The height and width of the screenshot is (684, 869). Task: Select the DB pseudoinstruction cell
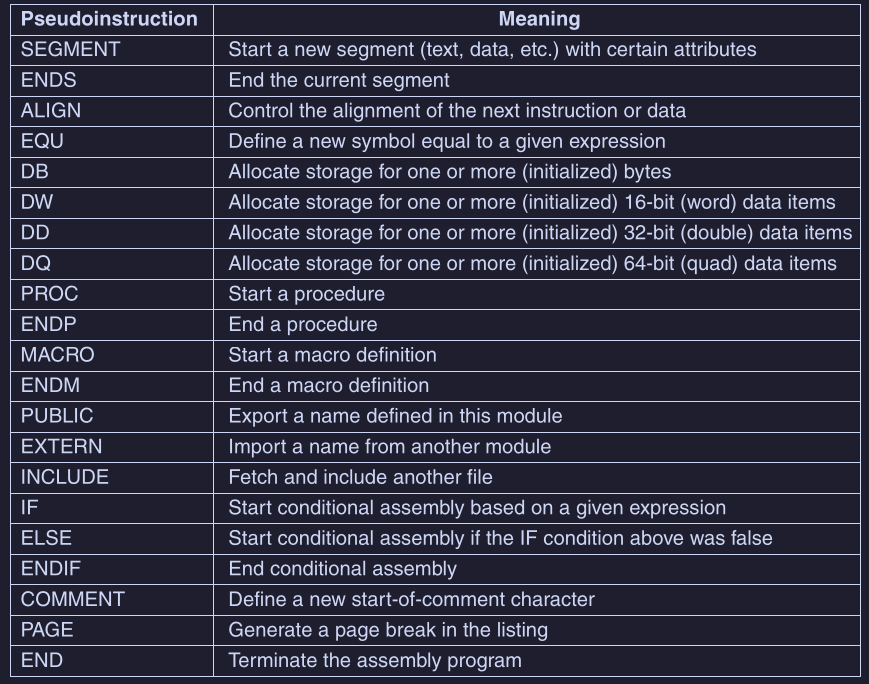35,172
